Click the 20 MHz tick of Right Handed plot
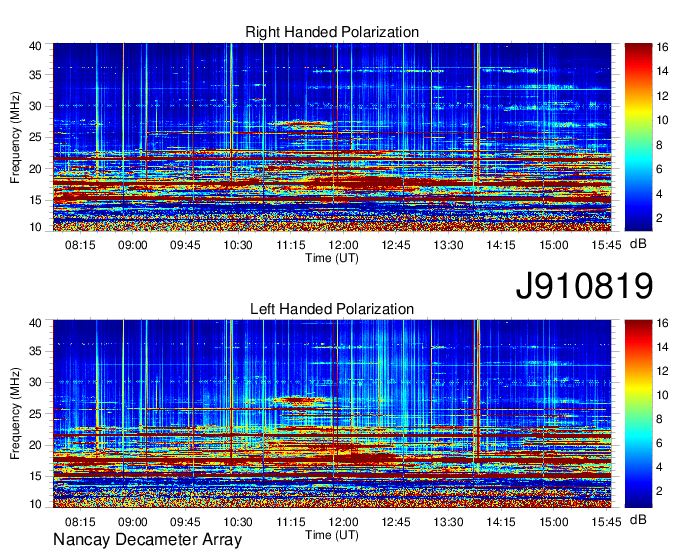Viewport: 680px width, 552px height. click(x=35, y=169)
